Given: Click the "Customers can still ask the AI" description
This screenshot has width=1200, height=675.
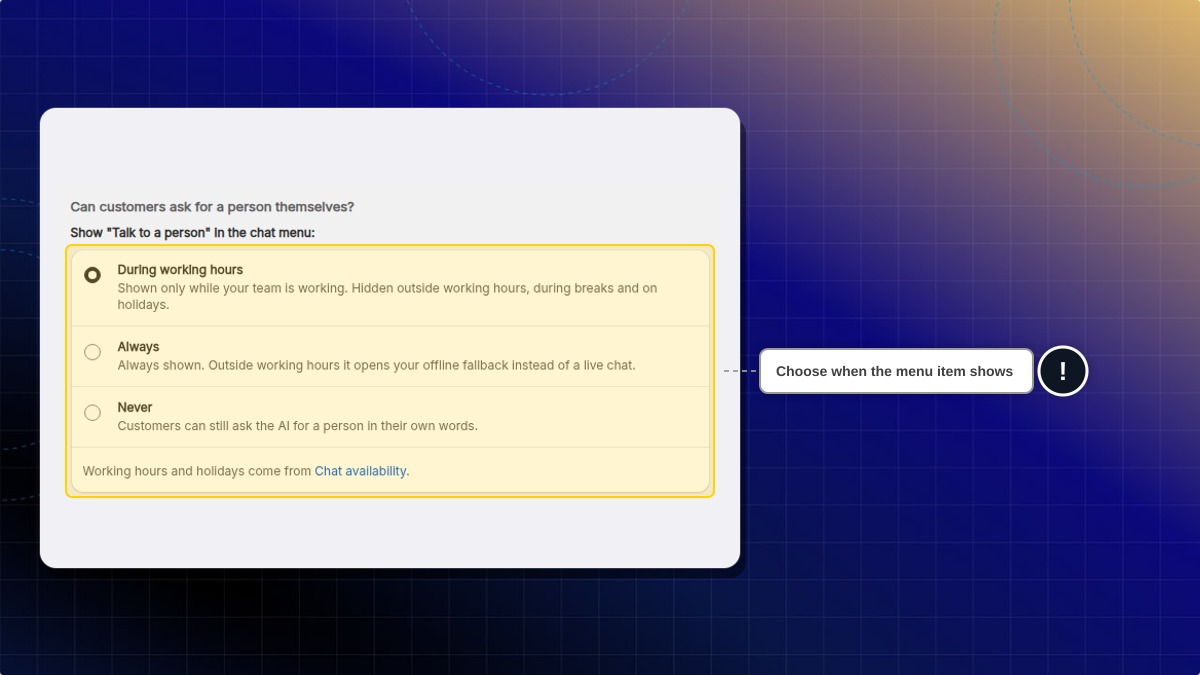Looking at the screenshot, I should pyautogui.click(x=297, y=425).
